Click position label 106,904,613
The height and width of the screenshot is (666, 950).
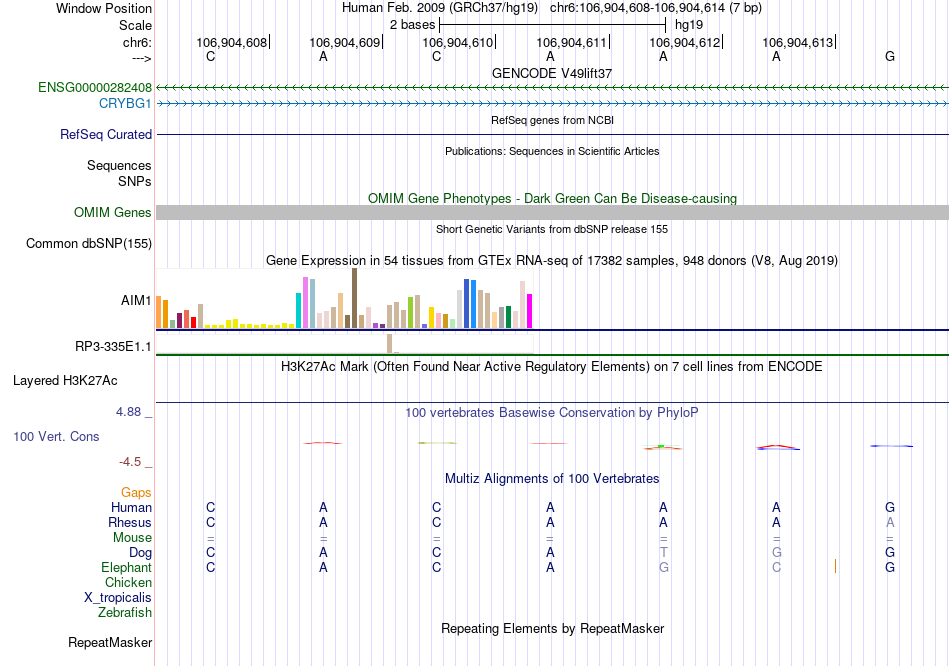[x=797, y=42]
